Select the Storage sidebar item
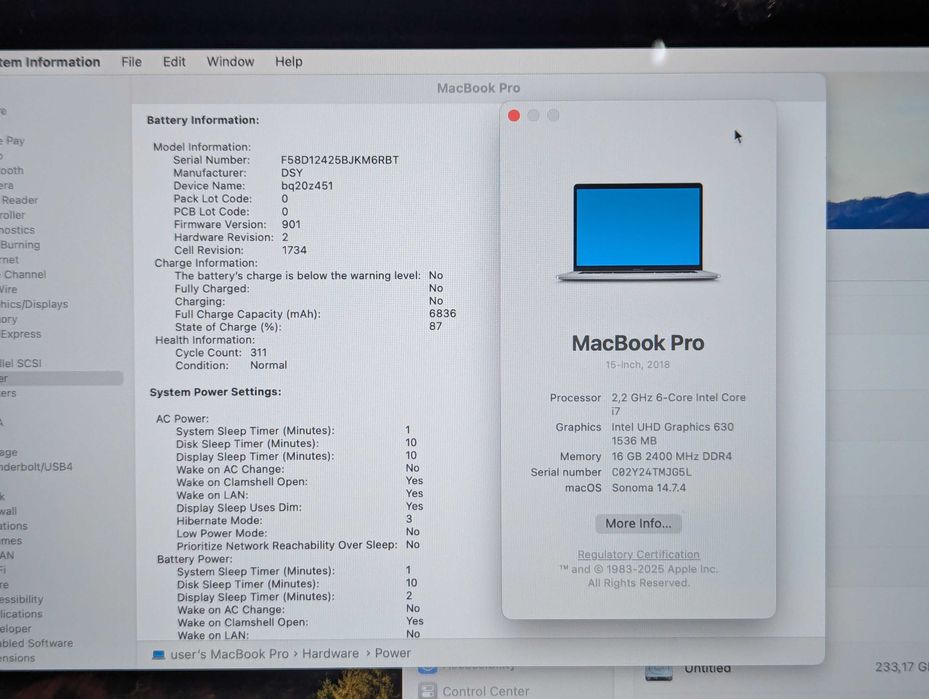 tap(9, 452)
